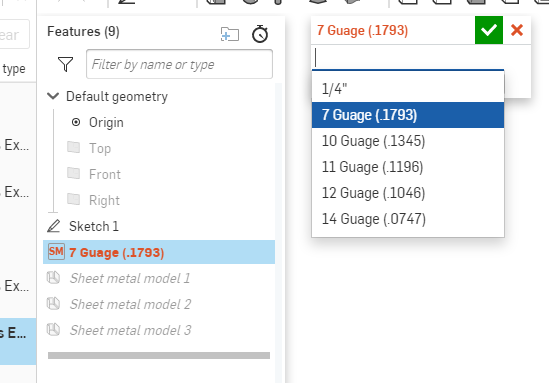Click the add folder icon in Features
This screenshot has height=383, width=549.
pyautogui.click(x=230, y=34)
